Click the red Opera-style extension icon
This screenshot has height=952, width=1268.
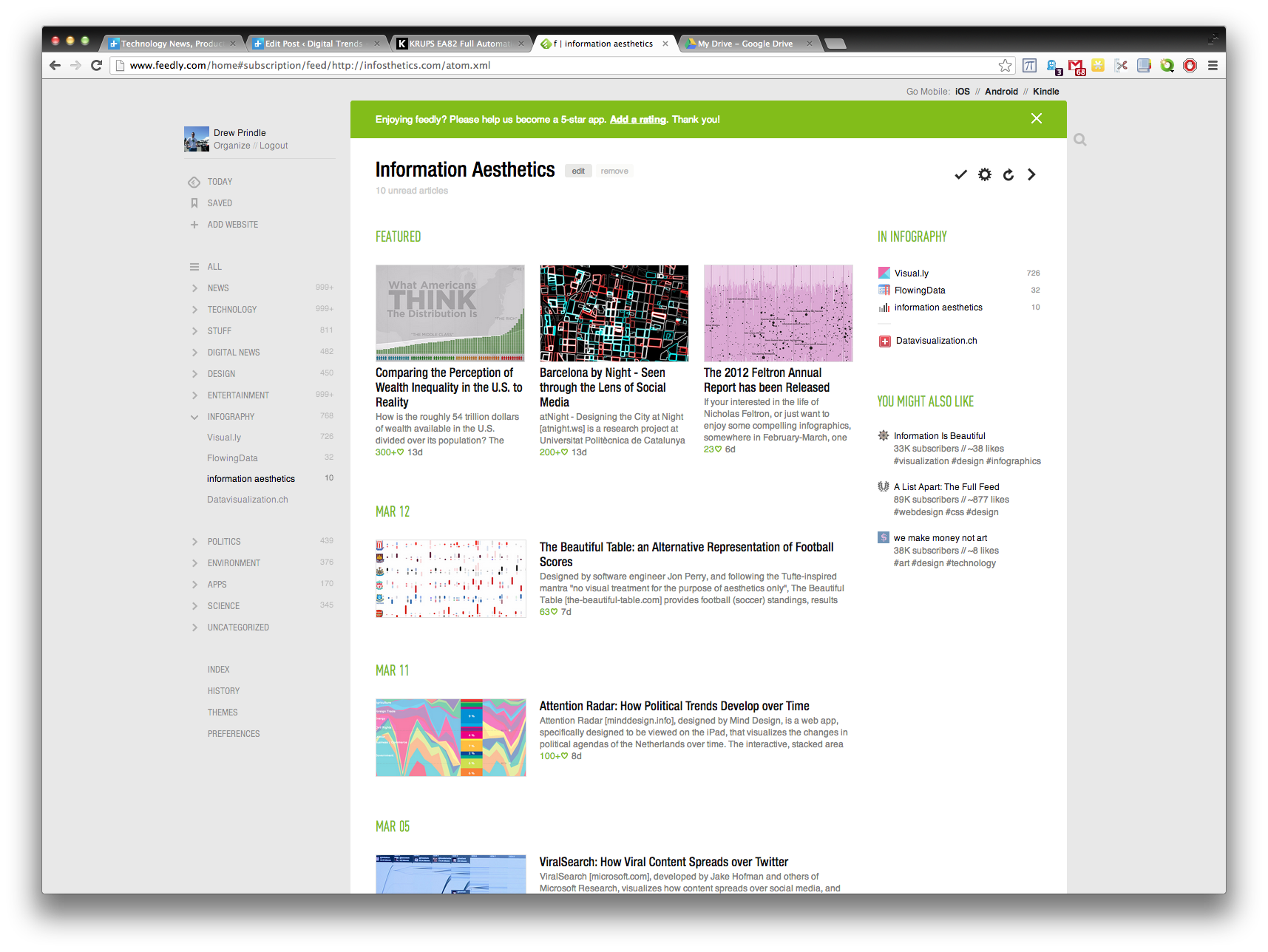(x=1190, y=65)
